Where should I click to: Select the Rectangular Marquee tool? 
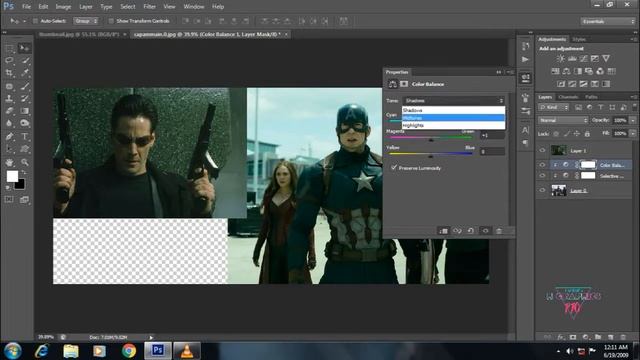click(9, 48)
